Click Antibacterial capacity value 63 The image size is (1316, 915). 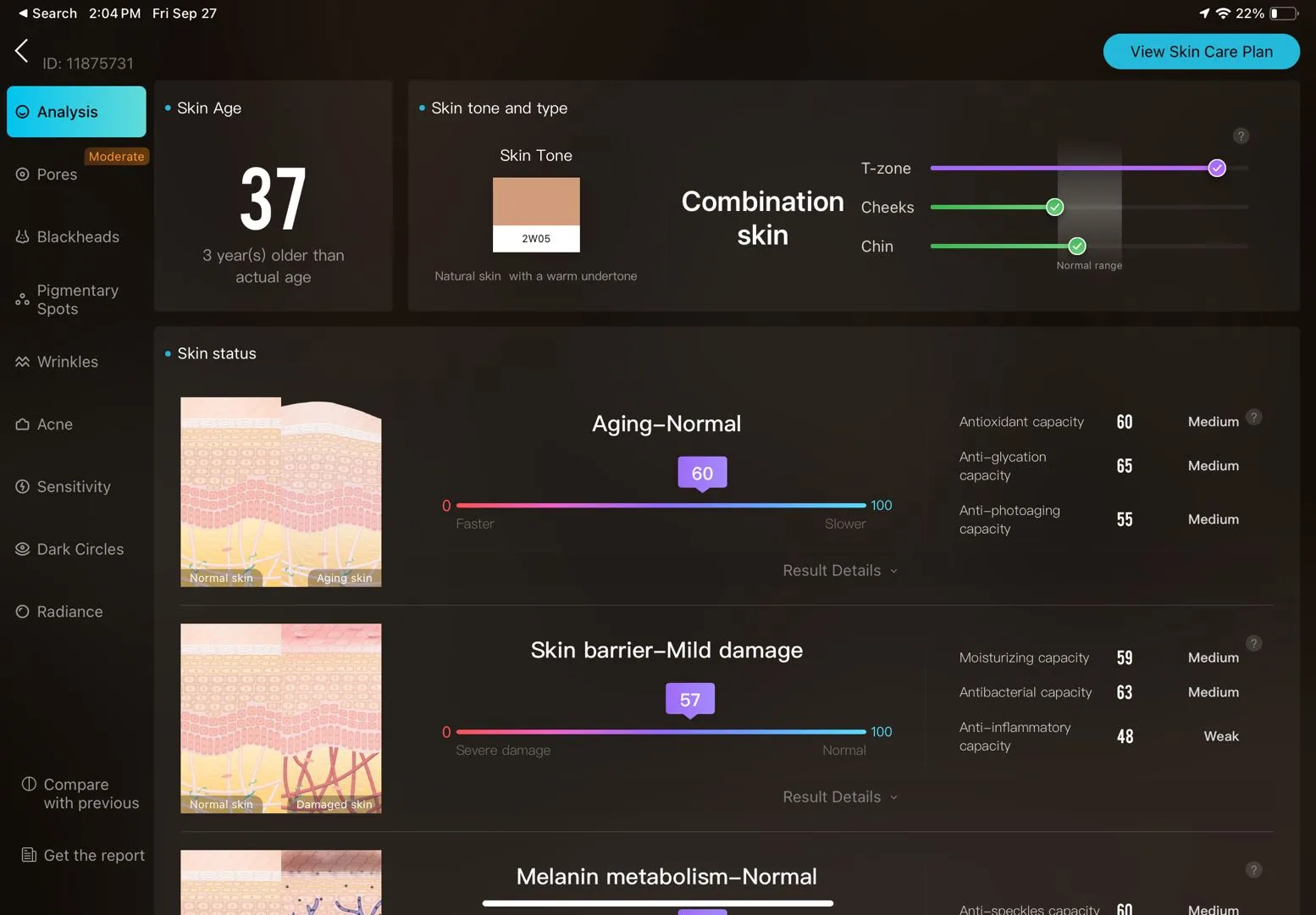click(x=1125, y=692)
